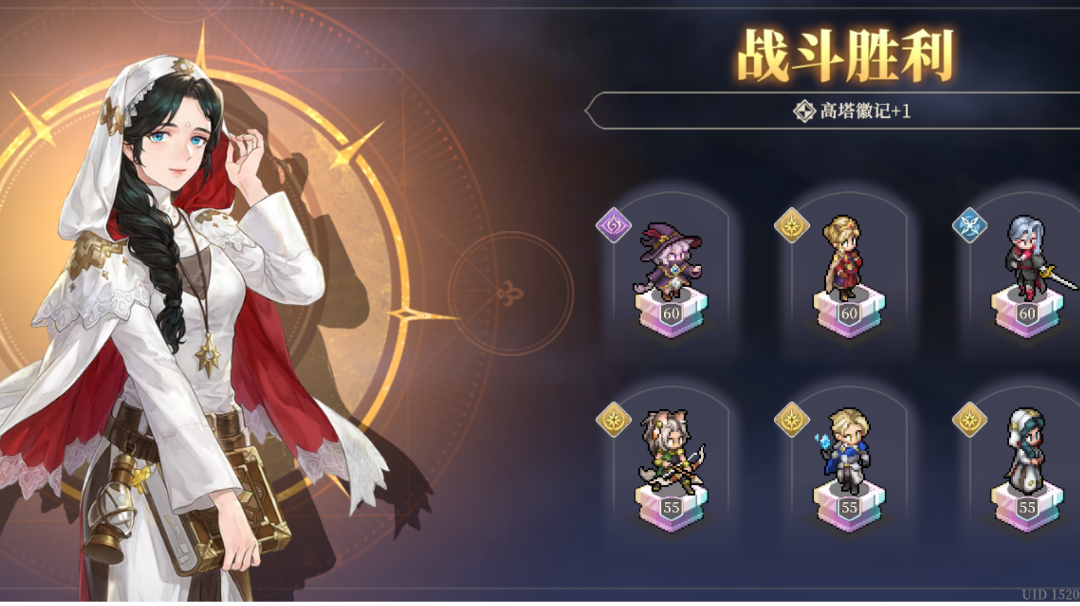Select the purple witch hat character

(670, 260)
